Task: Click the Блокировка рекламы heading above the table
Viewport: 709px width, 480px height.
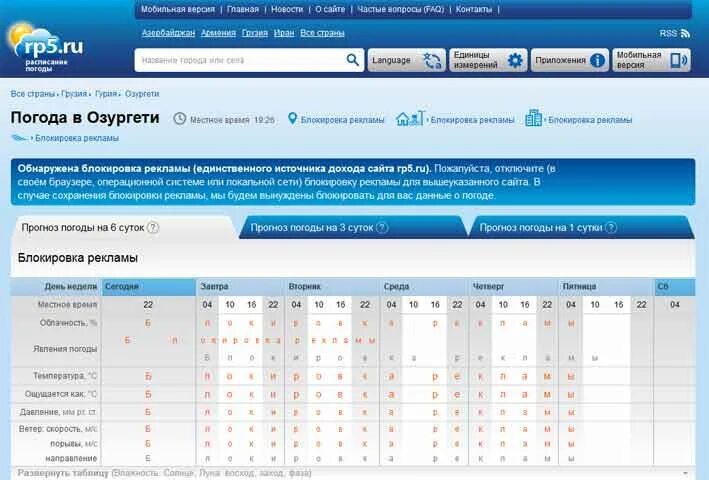Action: point(78,258)
